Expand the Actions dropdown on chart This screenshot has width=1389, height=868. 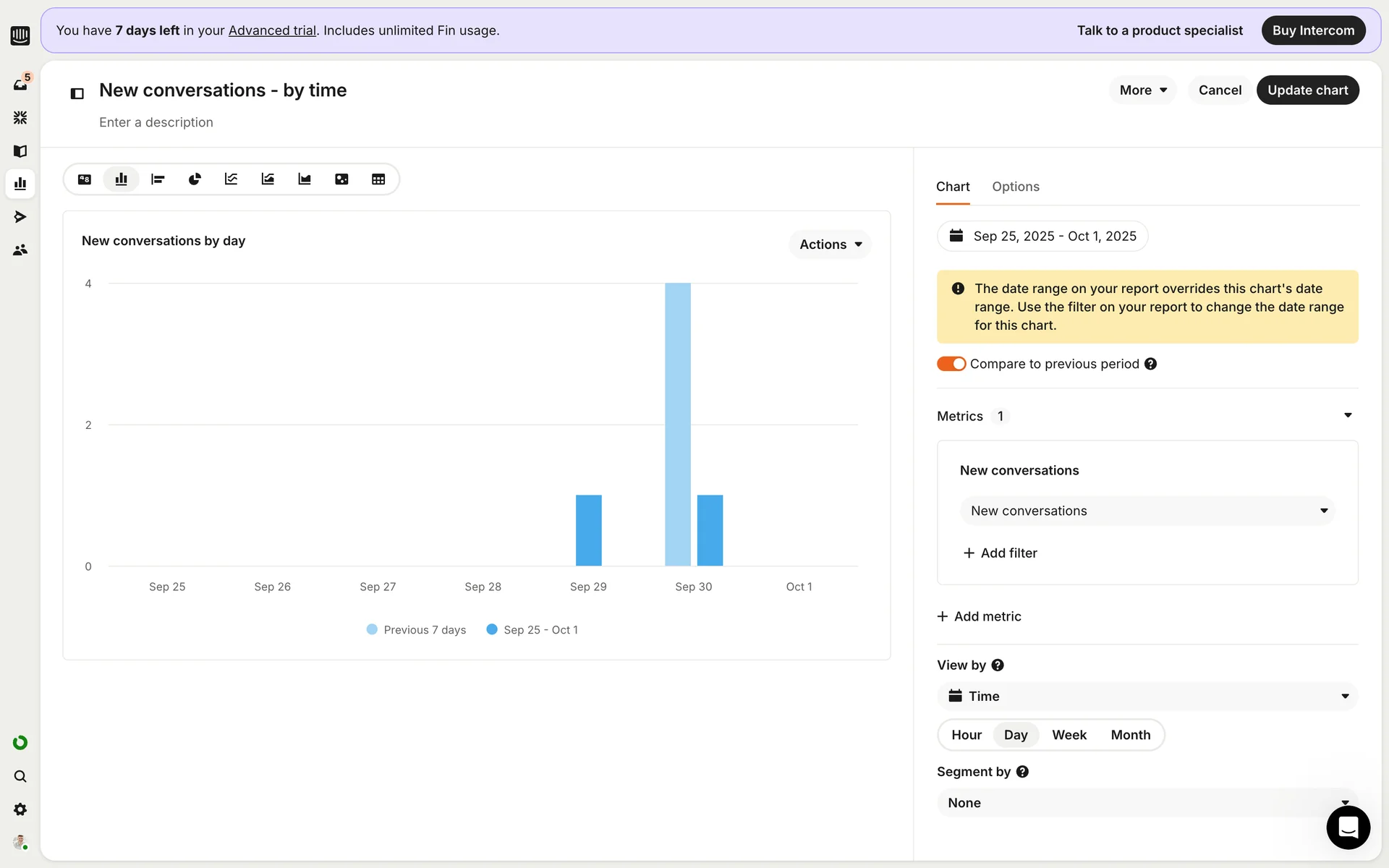(830, 244)
